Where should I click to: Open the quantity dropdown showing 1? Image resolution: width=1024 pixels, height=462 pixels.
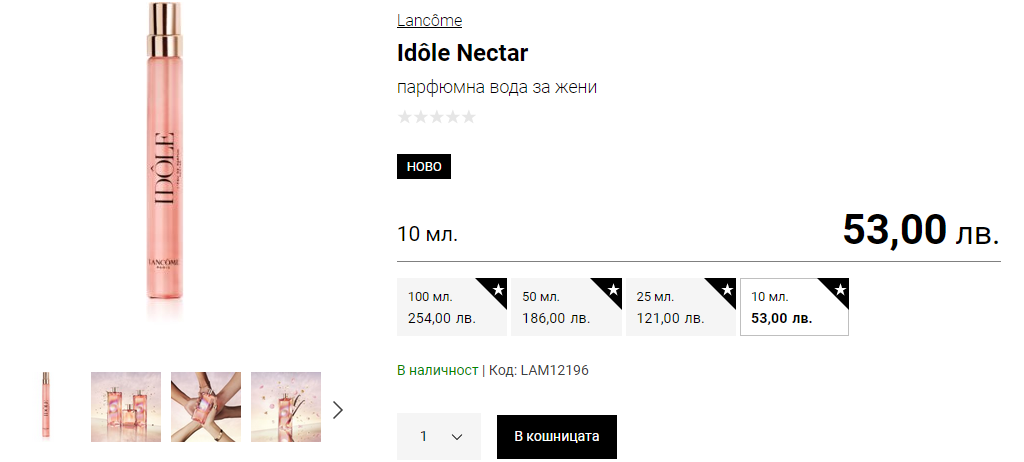[x=439, y=437]
